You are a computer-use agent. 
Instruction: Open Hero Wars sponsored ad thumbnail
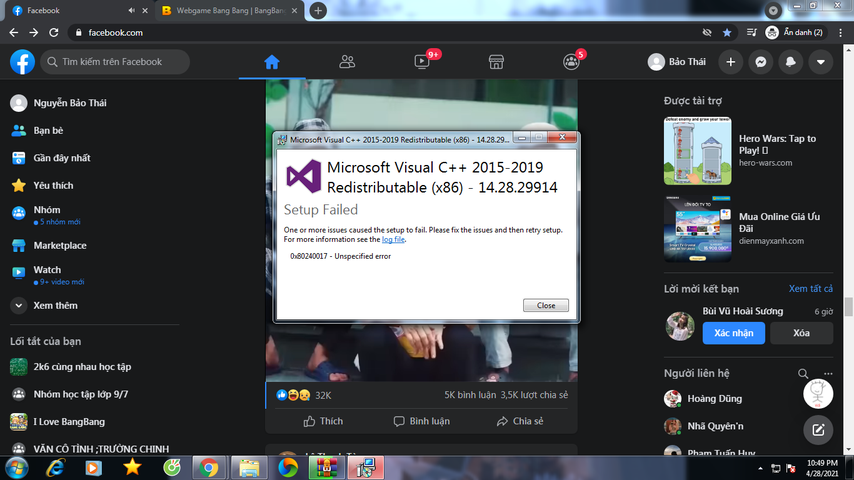(x=698, y=151)
